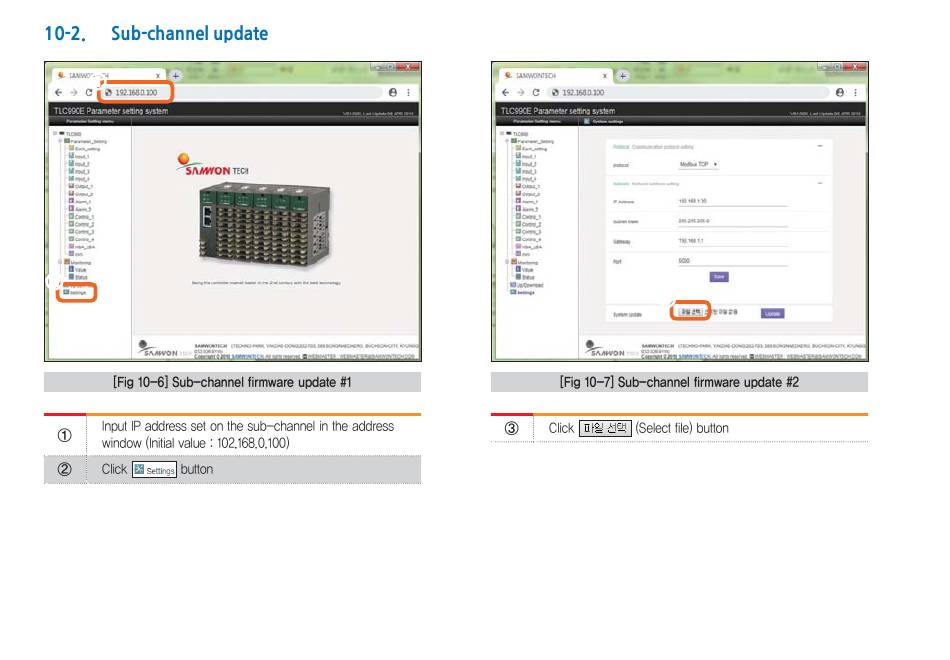Viewport: 950px width, 660px height.
Task: Collapse the Network section with its minus sign
Action: [820, 183]
